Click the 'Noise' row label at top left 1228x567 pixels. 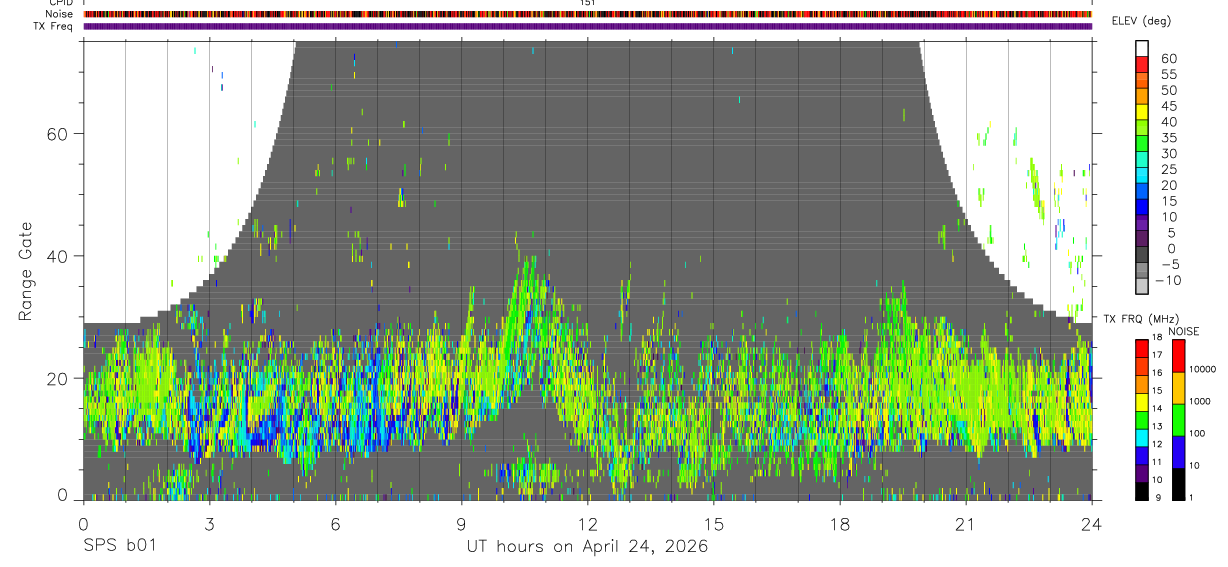pyautogui.click(x=60, y=14)
